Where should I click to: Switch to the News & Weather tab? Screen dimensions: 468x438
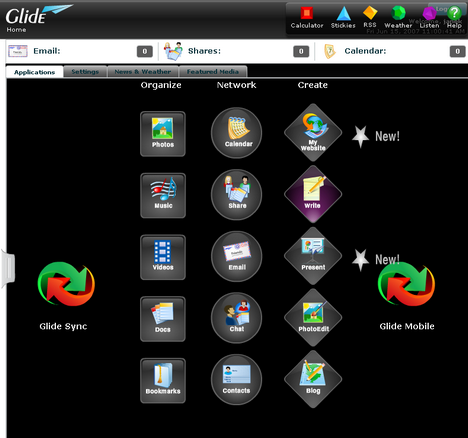coord(143,71)
